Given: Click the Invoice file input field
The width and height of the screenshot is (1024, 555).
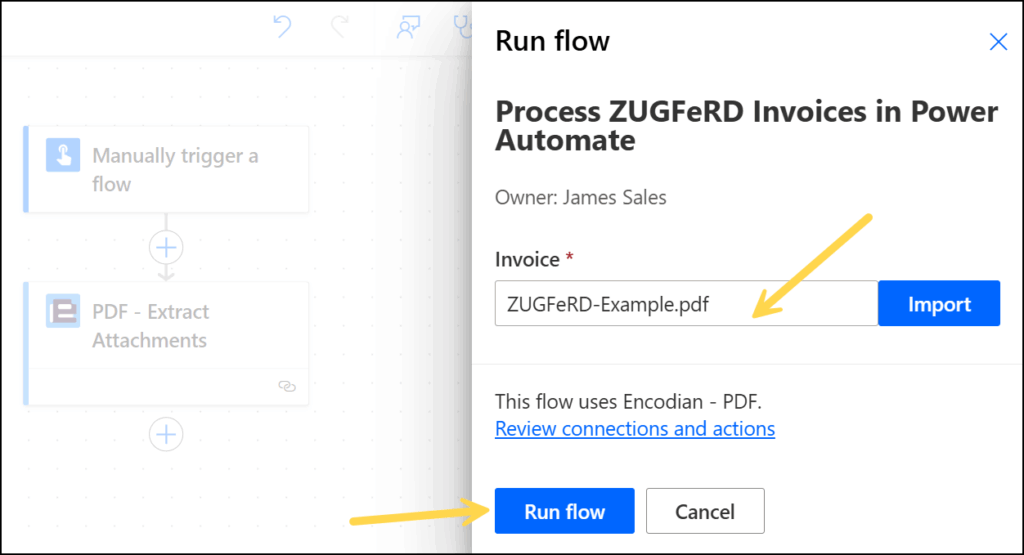Looking at the screenshot, I should [x=686, y=304].
